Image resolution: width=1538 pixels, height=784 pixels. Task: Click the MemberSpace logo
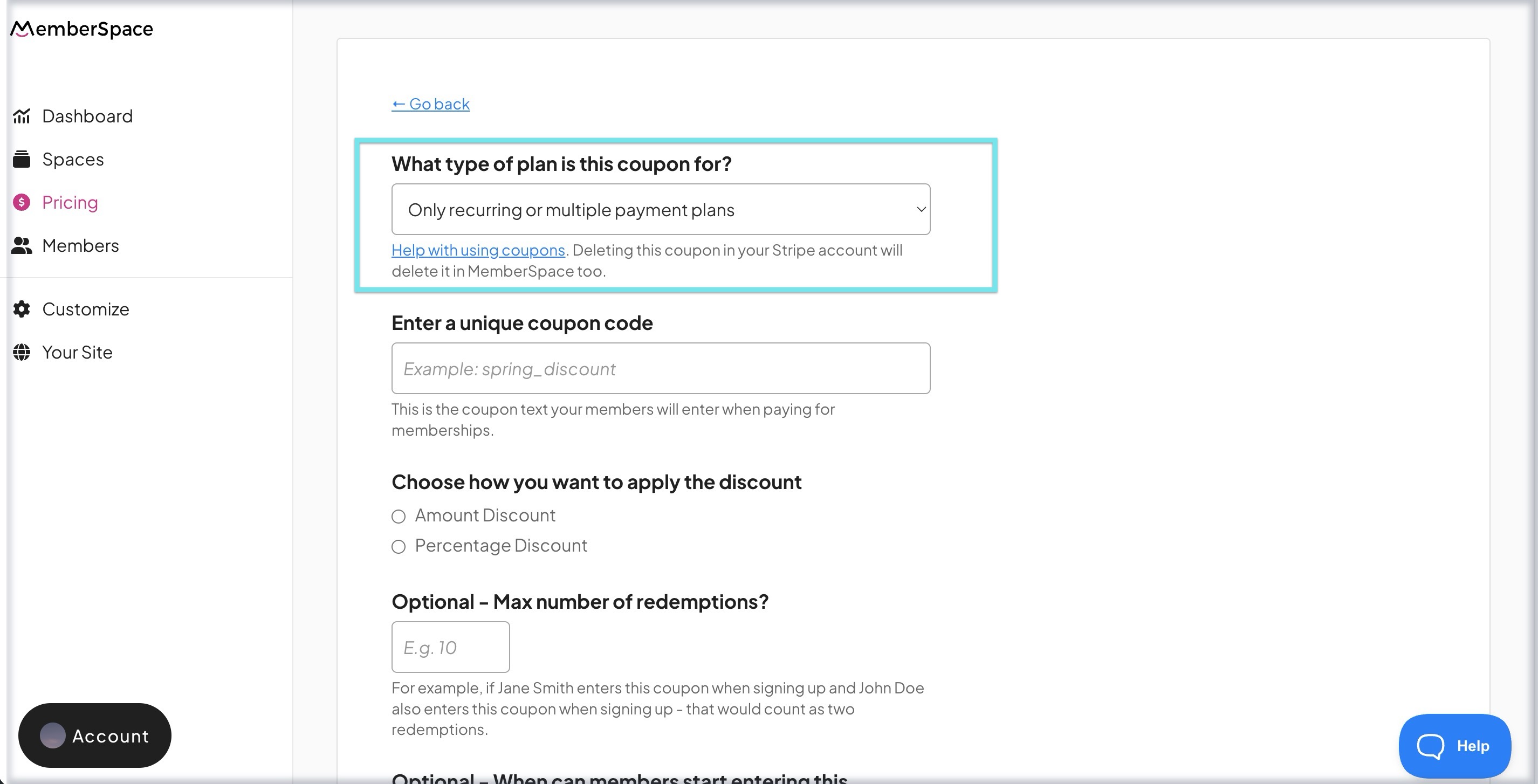tap(82, 29)
